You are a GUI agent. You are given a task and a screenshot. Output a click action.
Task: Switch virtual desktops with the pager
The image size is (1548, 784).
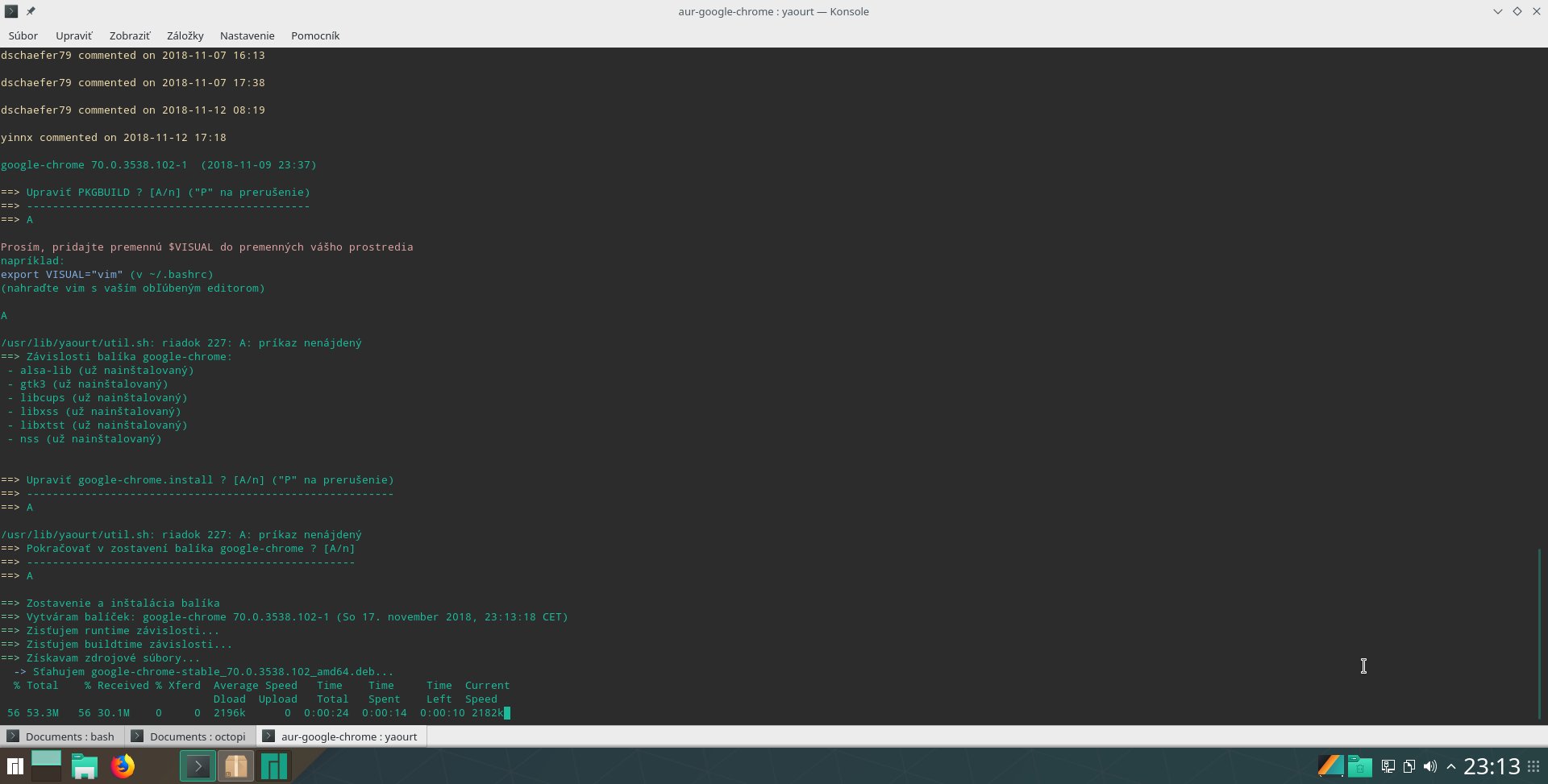(x=46, y=766)
